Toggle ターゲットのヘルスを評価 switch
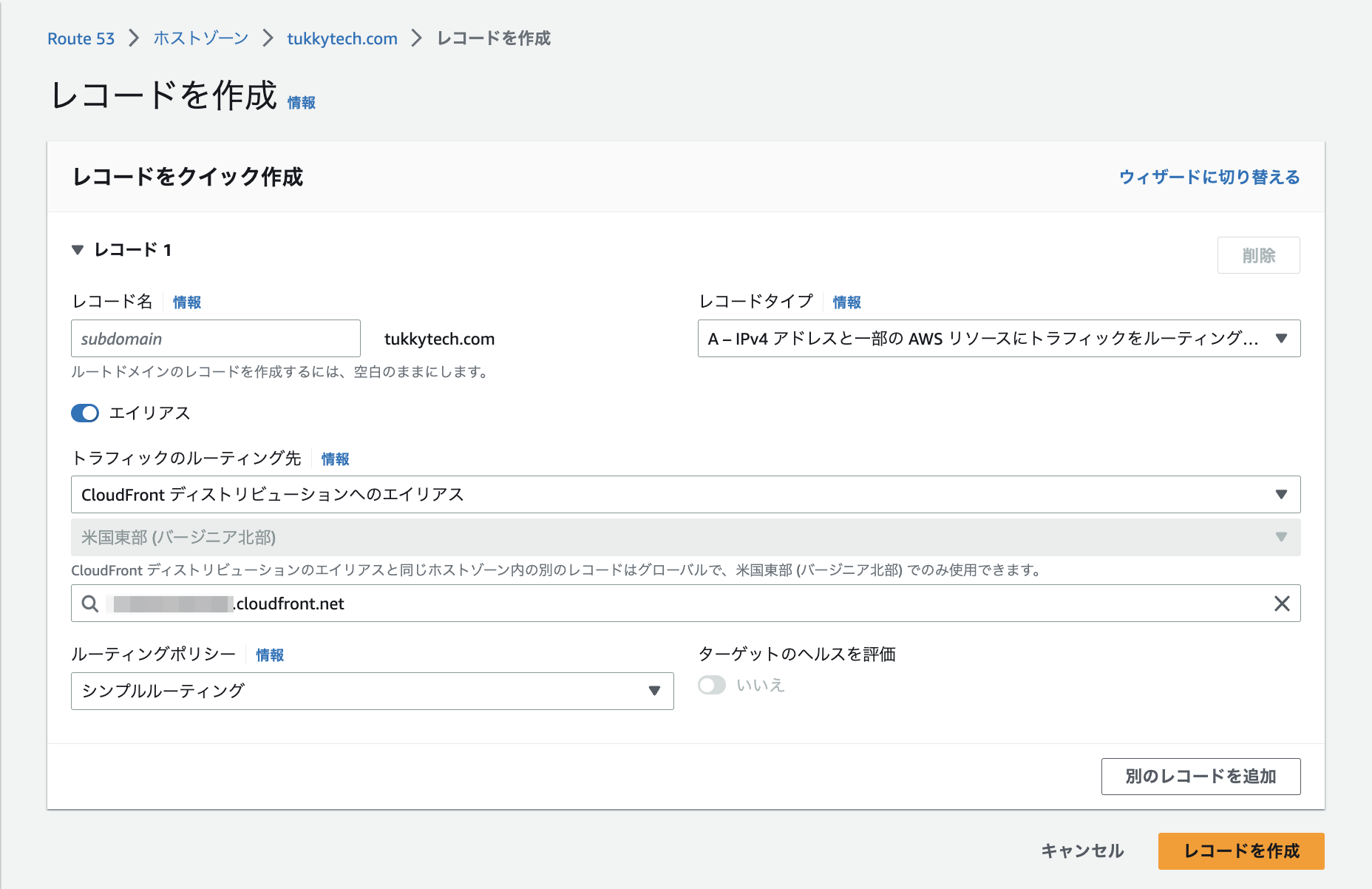The height and width of the screenshot is (889, 1372). point(712,686)
